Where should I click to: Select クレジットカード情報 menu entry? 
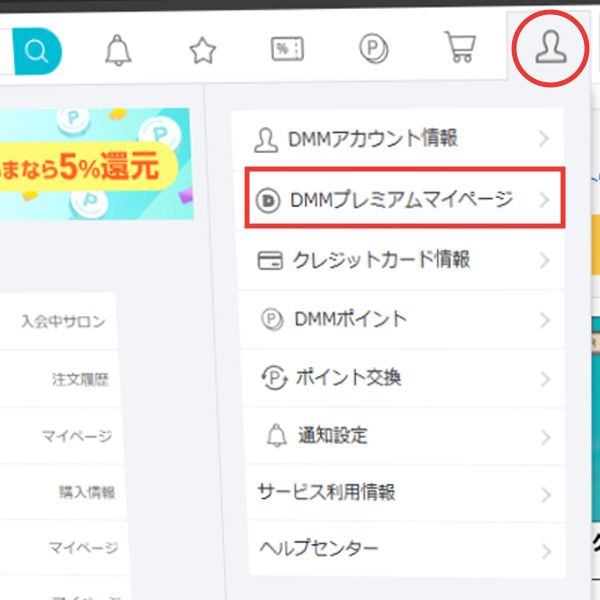401,259
